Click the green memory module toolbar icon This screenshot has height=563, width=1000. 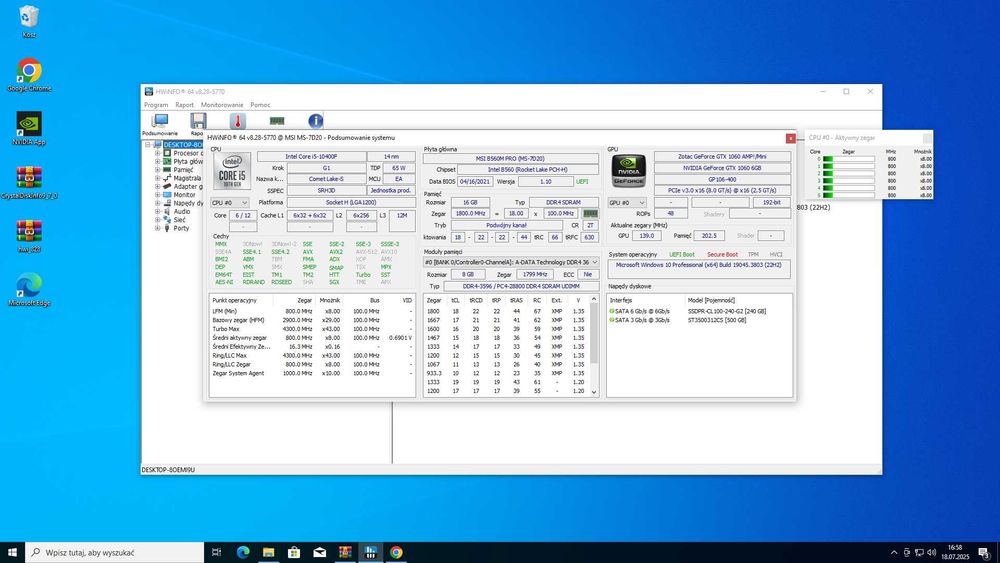pyautogui.click(x=275, y=121)
